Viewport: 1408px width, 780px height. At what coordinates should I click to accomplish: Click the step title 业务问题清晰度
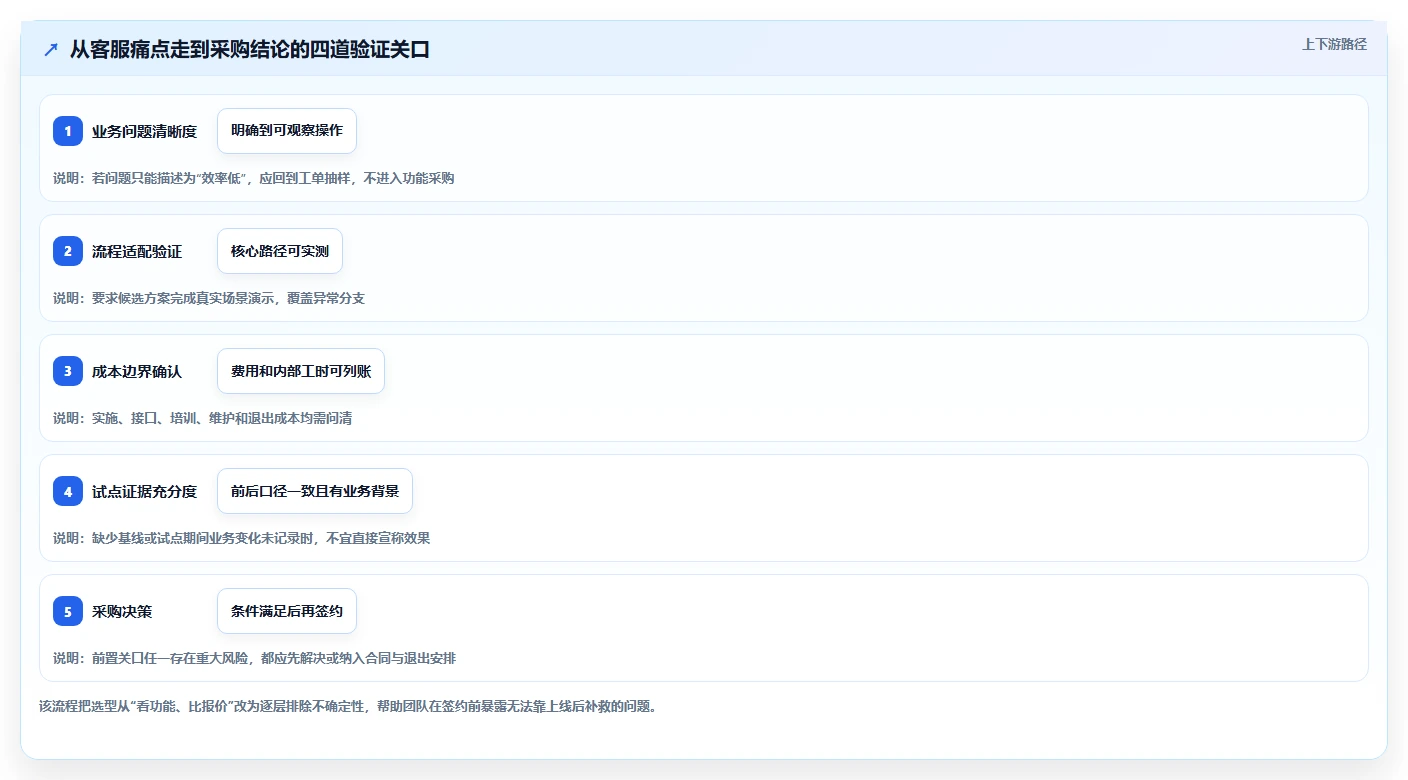click(145, 131)
